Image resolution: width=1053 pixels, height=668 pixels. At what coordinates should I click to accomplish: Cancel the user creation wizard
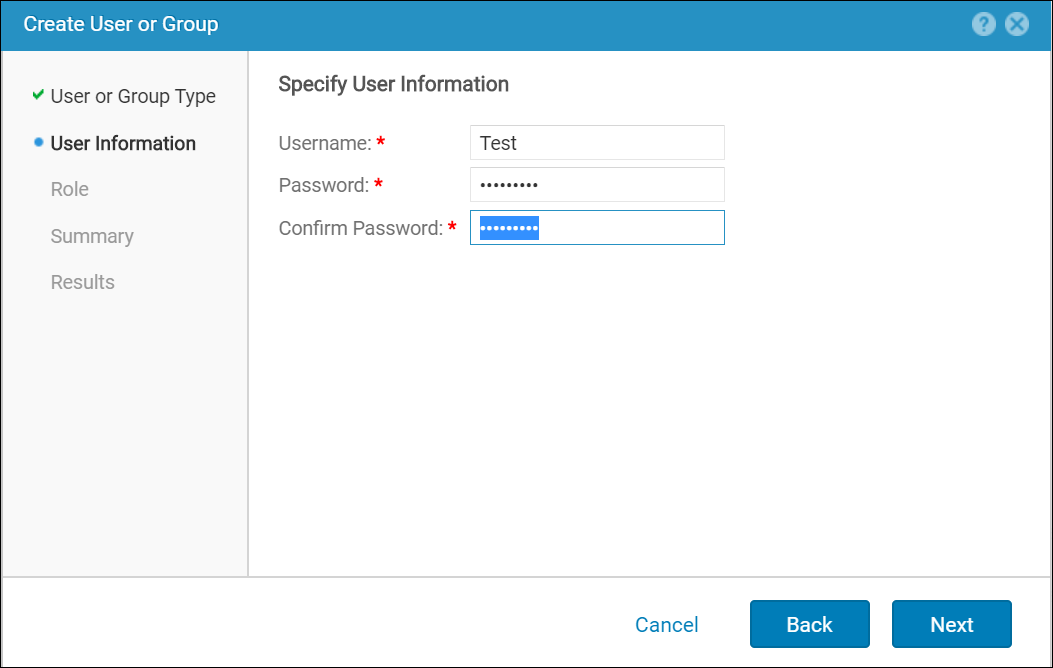tap(667, 625)
